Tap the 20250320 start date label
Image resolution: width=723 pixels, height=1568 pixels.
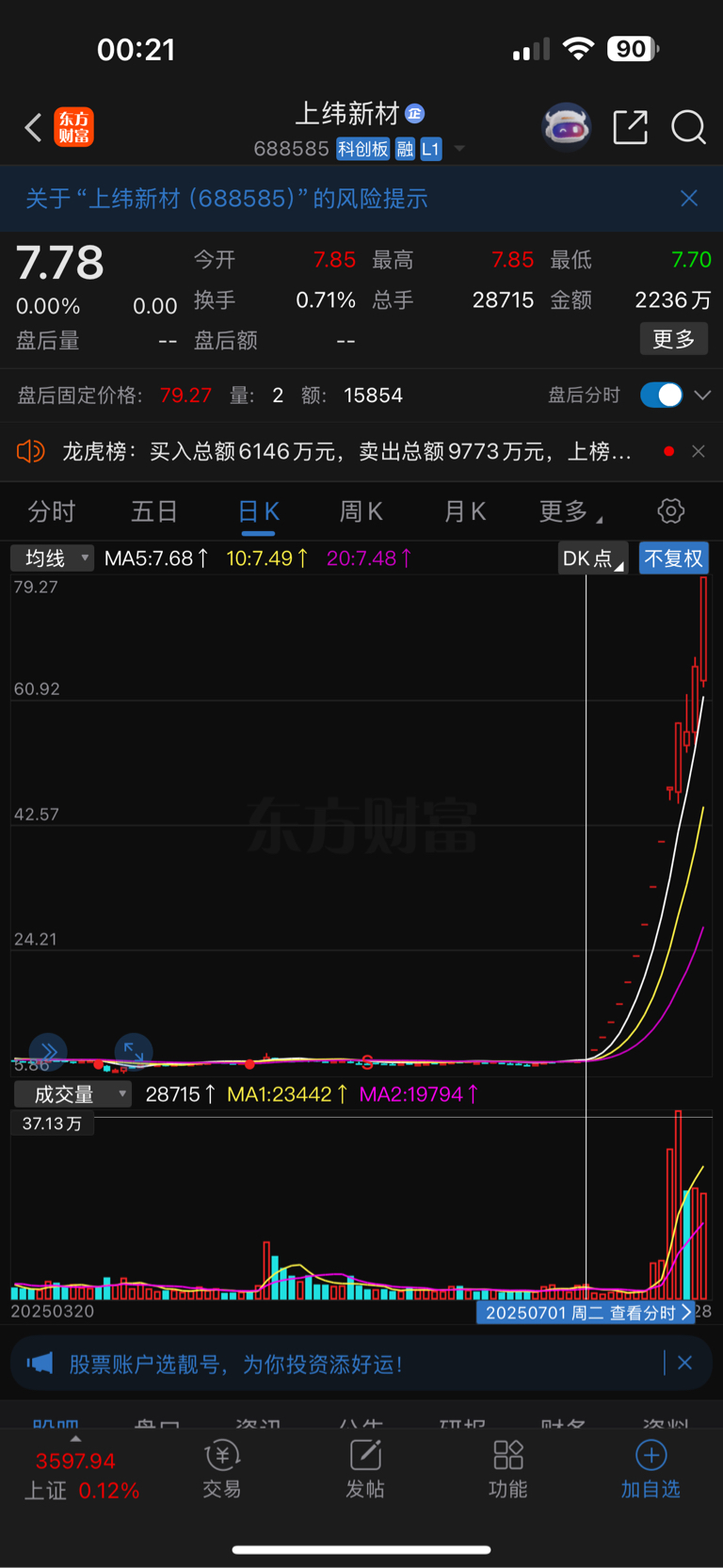point(53,1311)
